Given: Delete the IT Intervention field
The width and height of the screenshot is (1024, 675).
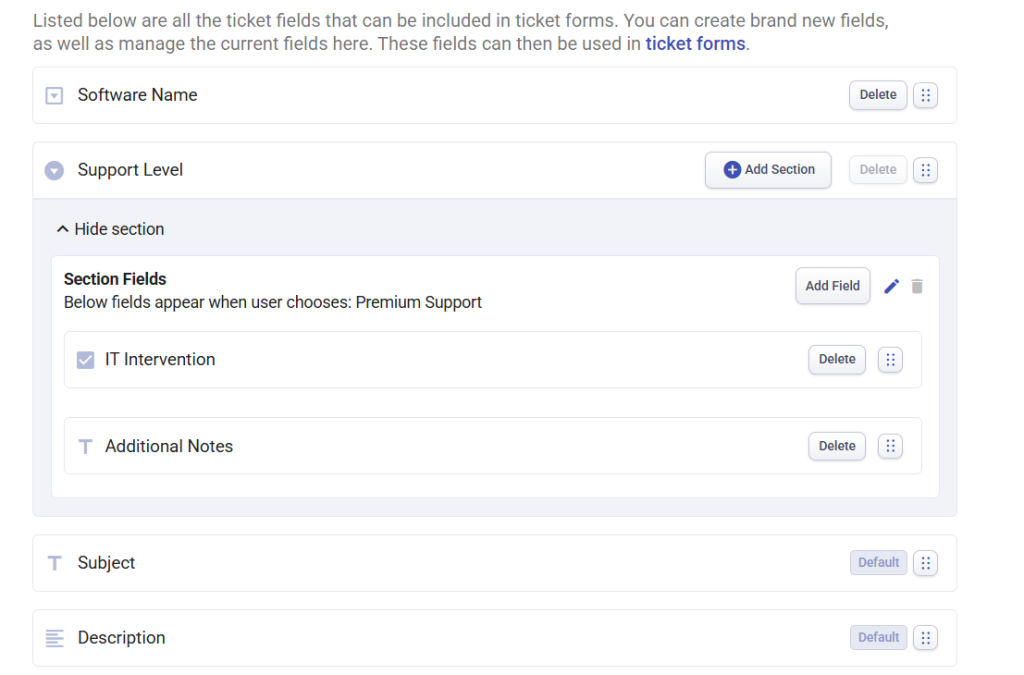Looking at the screenshot, I should click(837, 359).
